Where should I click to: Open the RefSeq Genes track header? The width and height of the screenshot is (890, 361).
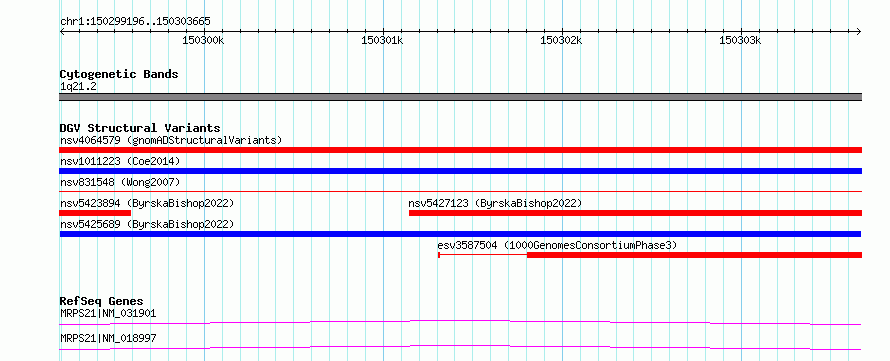[x=102, y=301]
